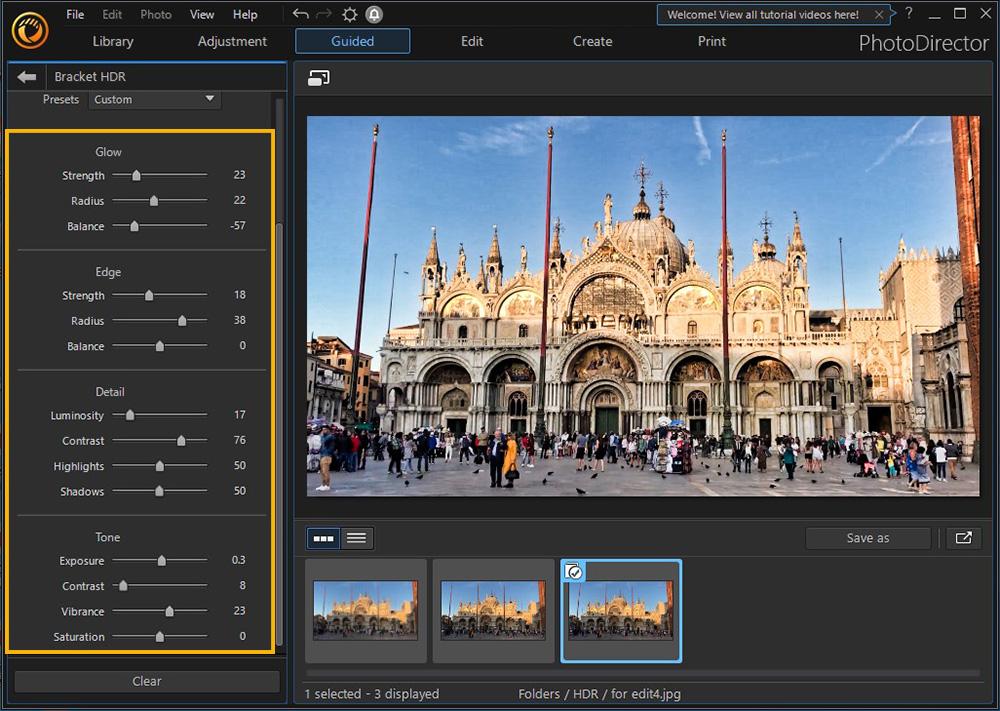Open the notifications bell icon
Image resolution: width=1000 pixels, height=711 pixels.
(372, 14)
